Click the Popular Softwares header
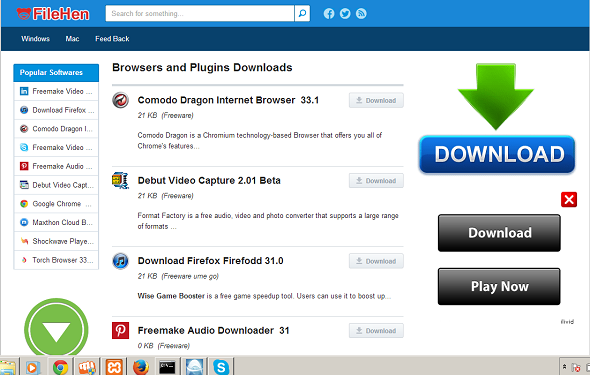Image resolution: width=590 pixels, height=375 pixels. [x=56, y=73]
